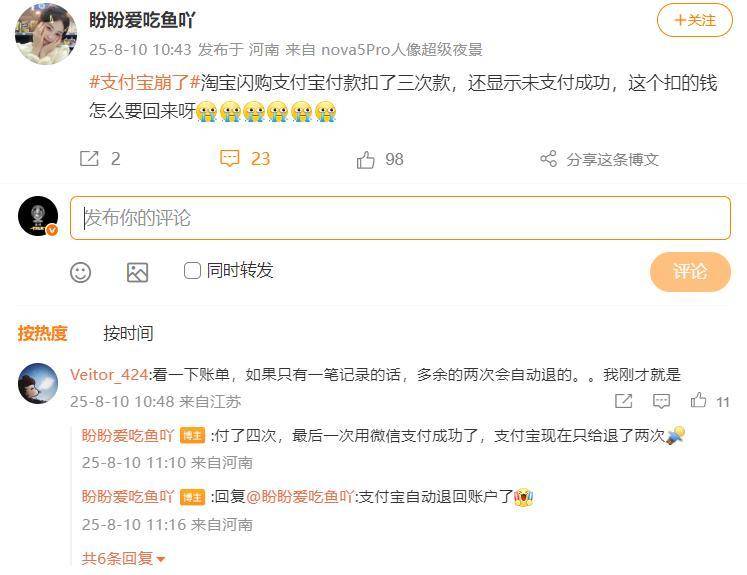747x575 pixels.
Task: Sort comments by 按热度
Action: (x=42, y=333)
